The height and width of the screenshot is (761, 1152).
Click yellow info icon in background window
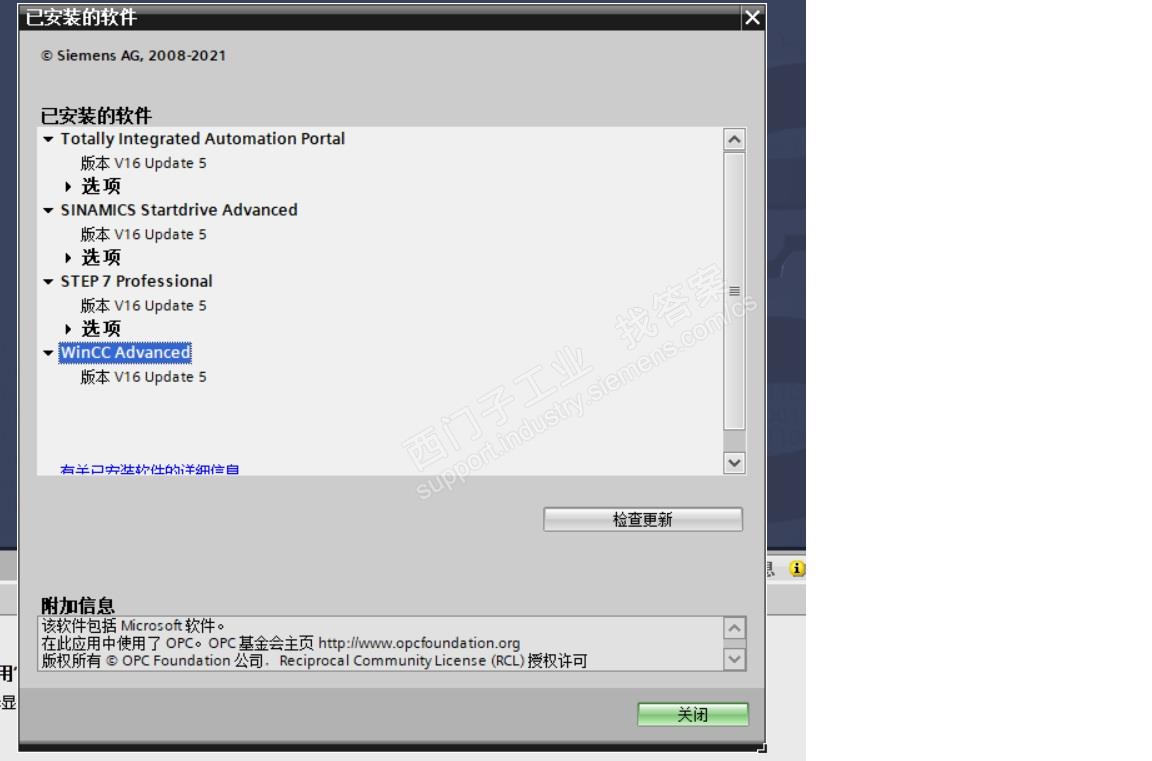tap(796, 569)
